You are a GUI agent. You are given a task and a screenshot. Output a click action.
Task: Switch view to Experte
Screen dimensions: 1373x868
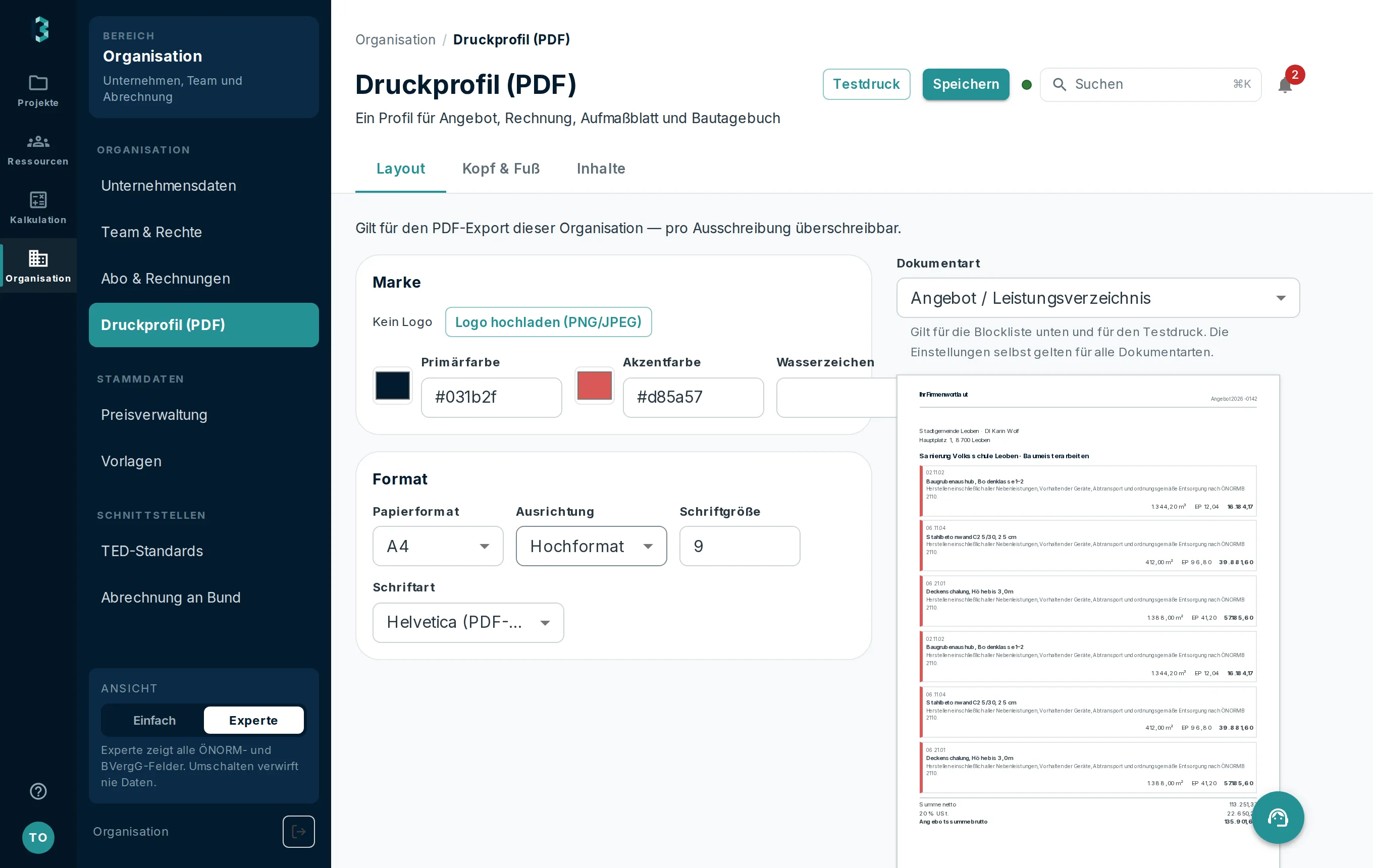(x=254, y=720)
